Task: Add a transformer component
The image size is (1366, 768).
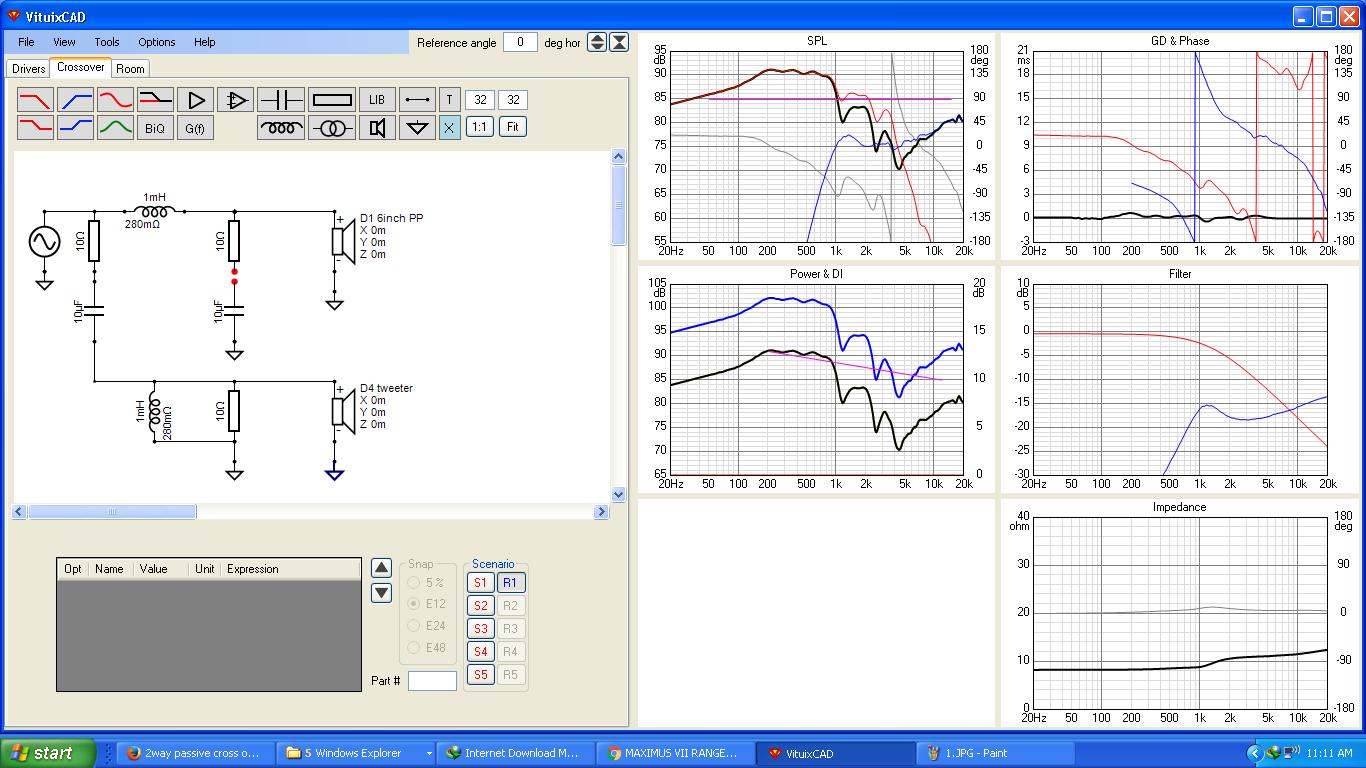Action: pos(332,127)
